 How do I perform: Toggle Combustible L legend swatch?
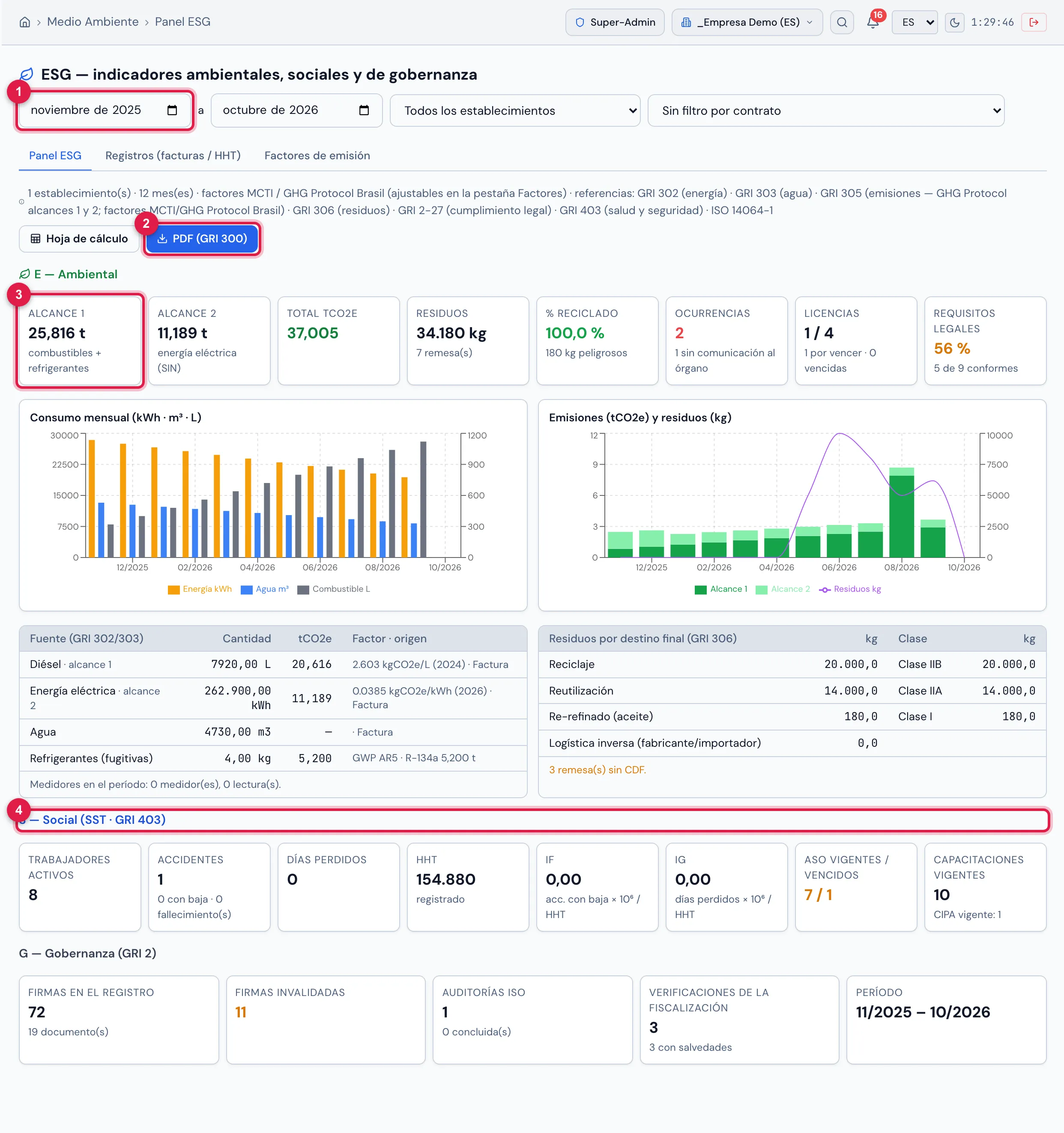(x=303, y=589)
